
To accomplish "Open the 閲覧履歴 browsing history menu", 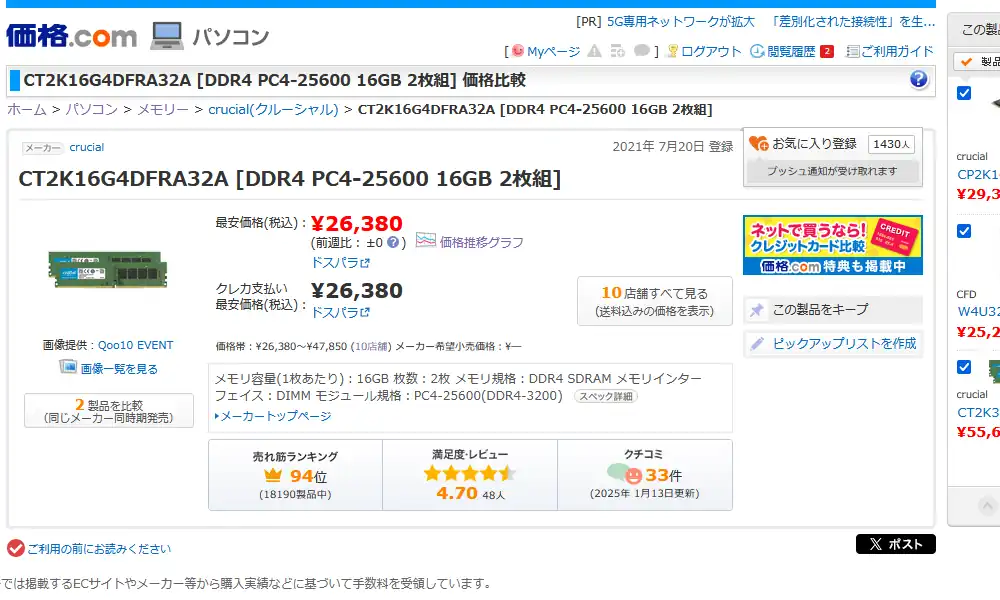I will (783, 51).
